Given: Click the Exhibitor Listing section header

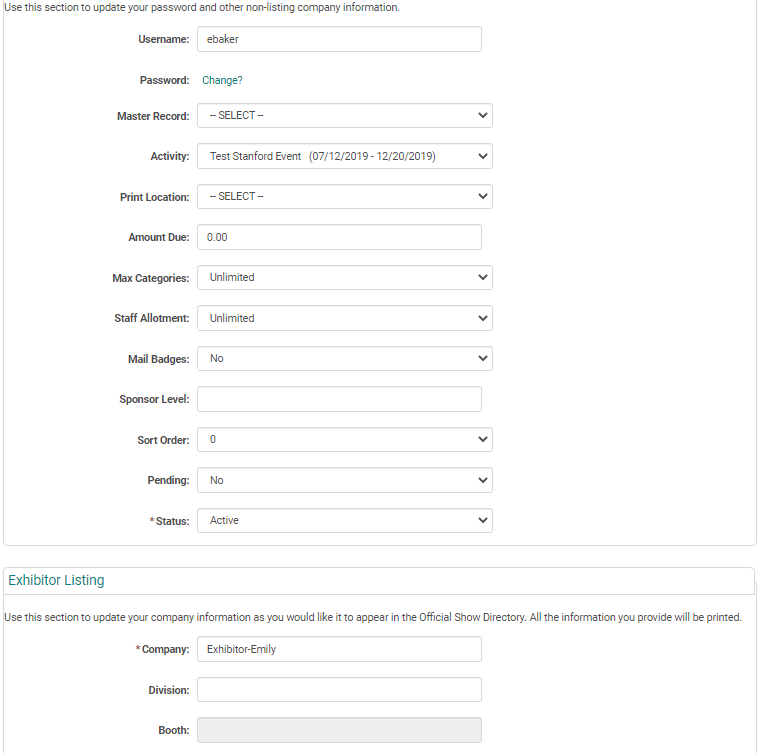Looking at the screenshot, I should point(56,580).
